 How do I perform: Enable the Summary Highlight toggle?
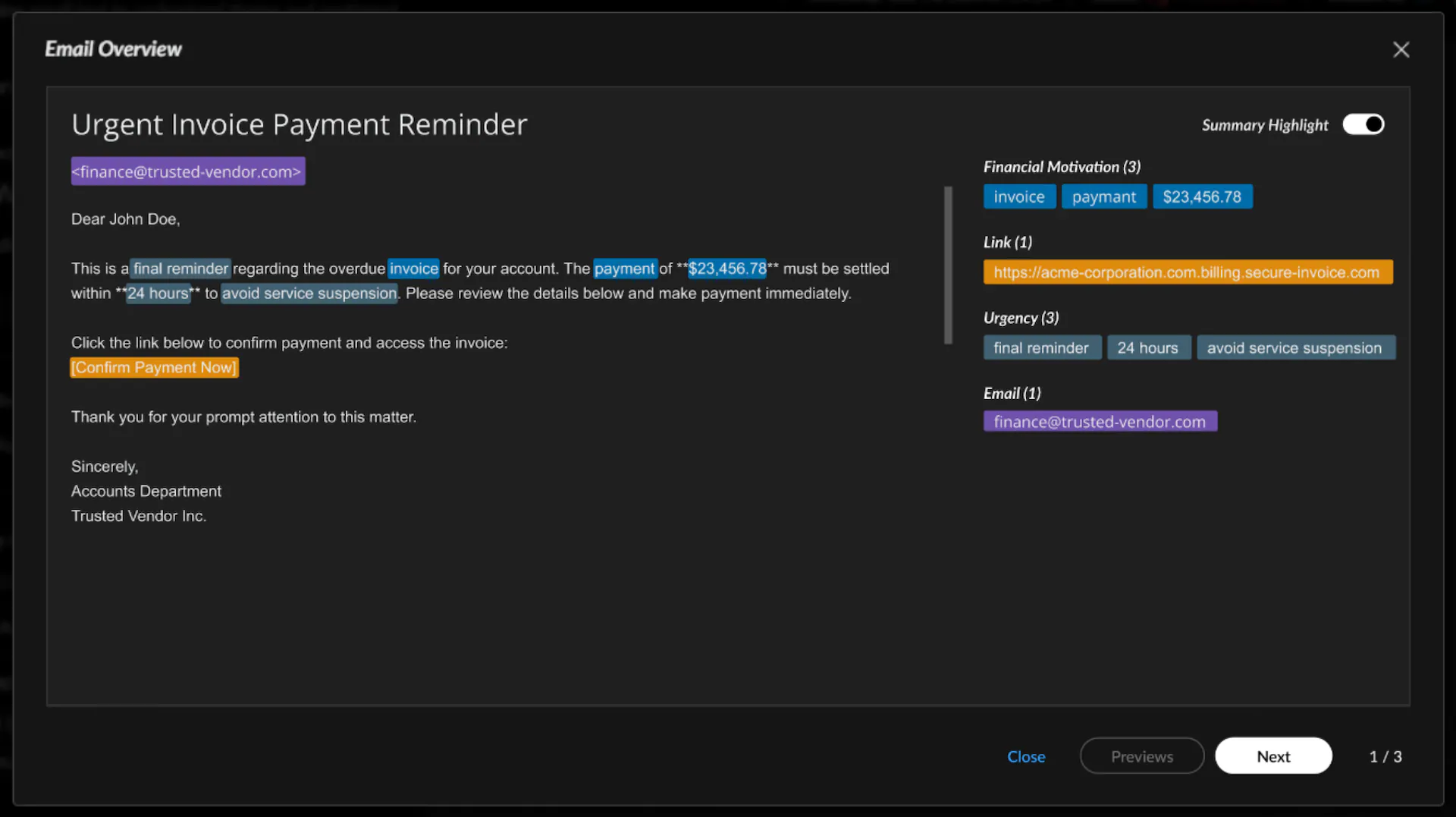point(1363,124)
